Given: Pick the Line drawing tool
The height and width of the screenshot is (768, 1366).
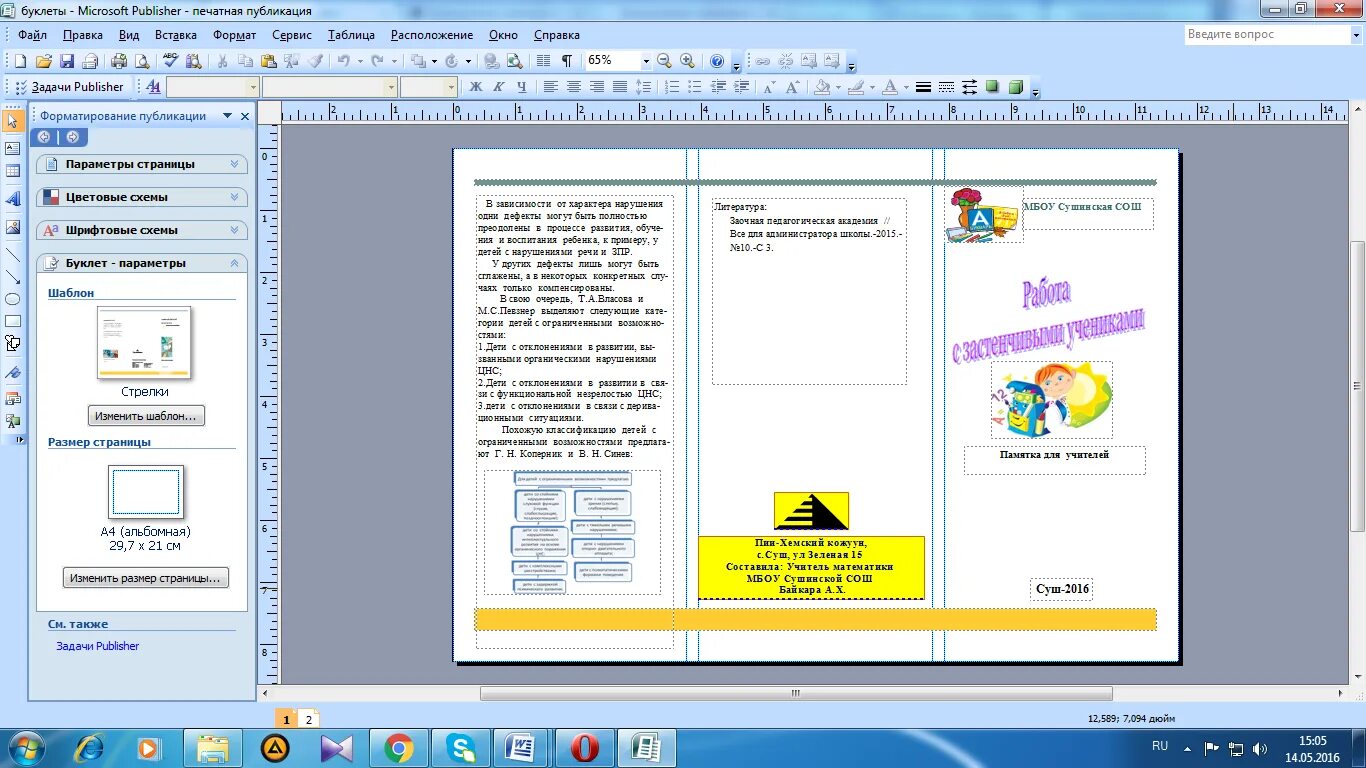Looking at the screenshot, I should pyautogui.click(x=13, y=254).
